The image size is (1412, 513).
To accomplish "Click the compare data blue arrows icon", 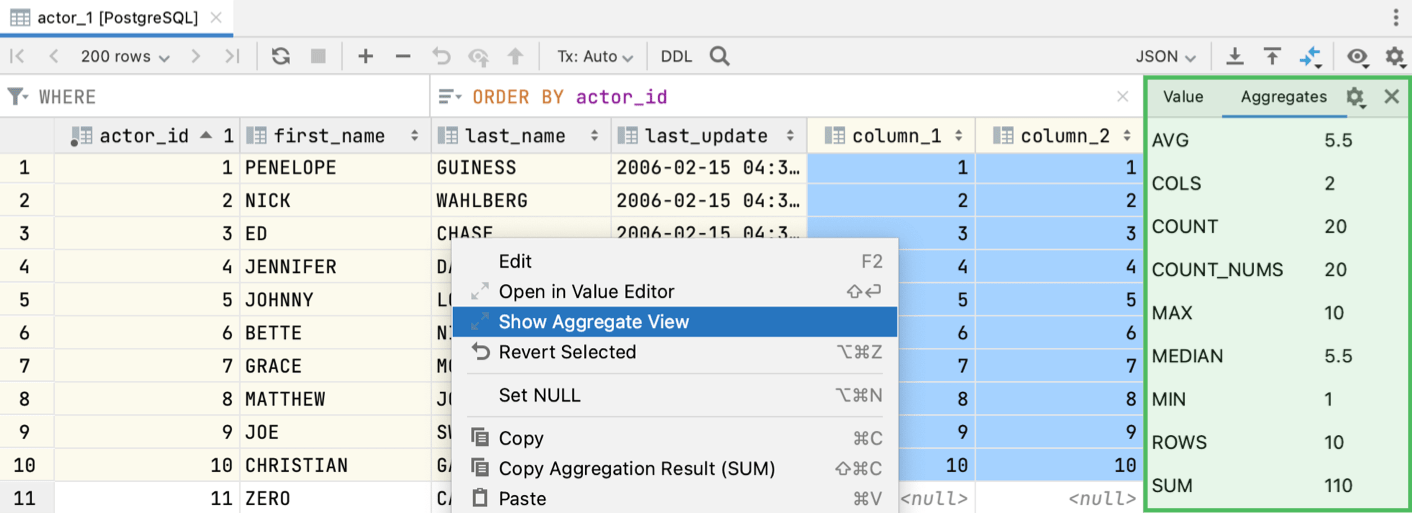I will tap(1310, 58).
